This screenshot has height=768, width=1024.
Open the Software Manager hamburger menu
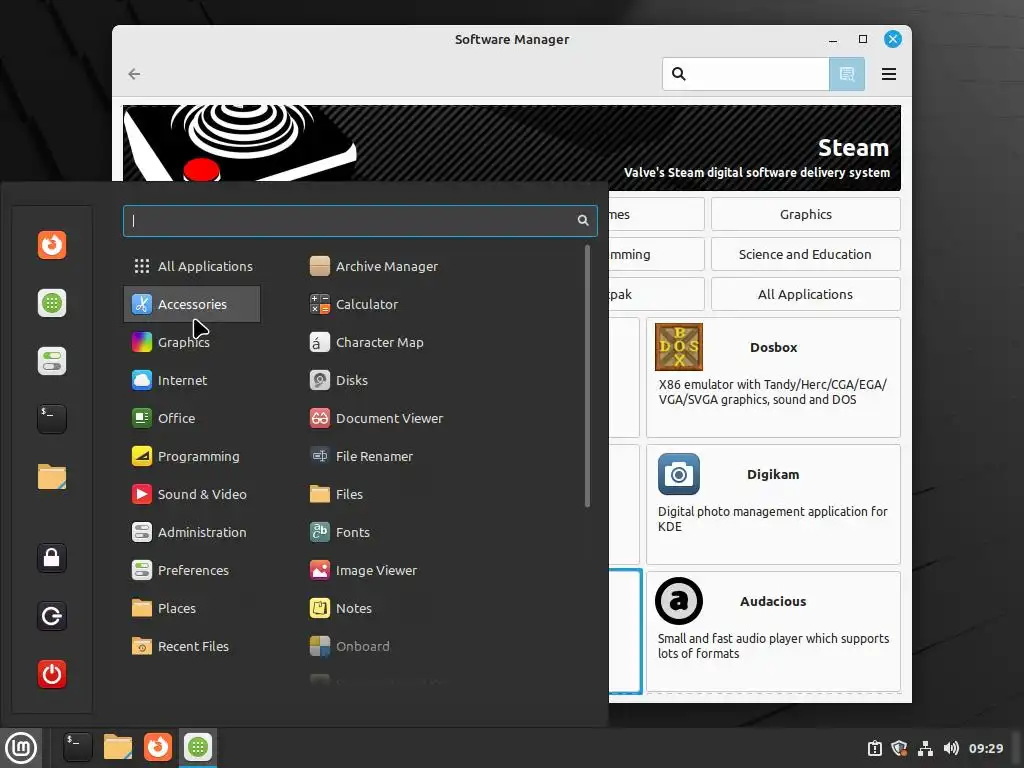[x=888, y=74]
